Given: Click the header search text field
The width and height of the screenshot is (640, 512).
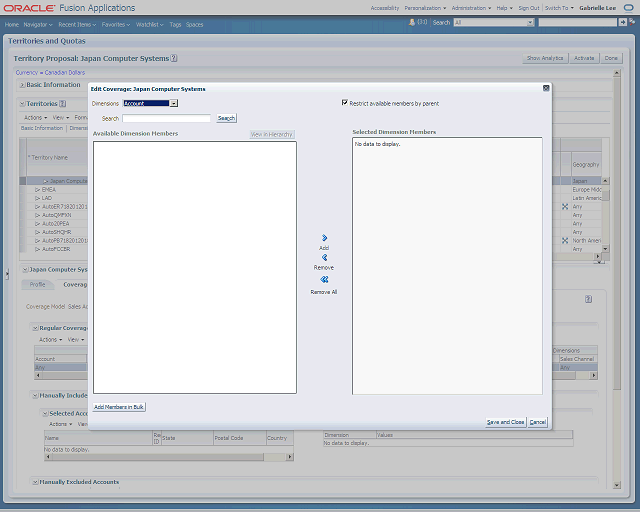Looking at the screenshot, I should pos(578,22).
